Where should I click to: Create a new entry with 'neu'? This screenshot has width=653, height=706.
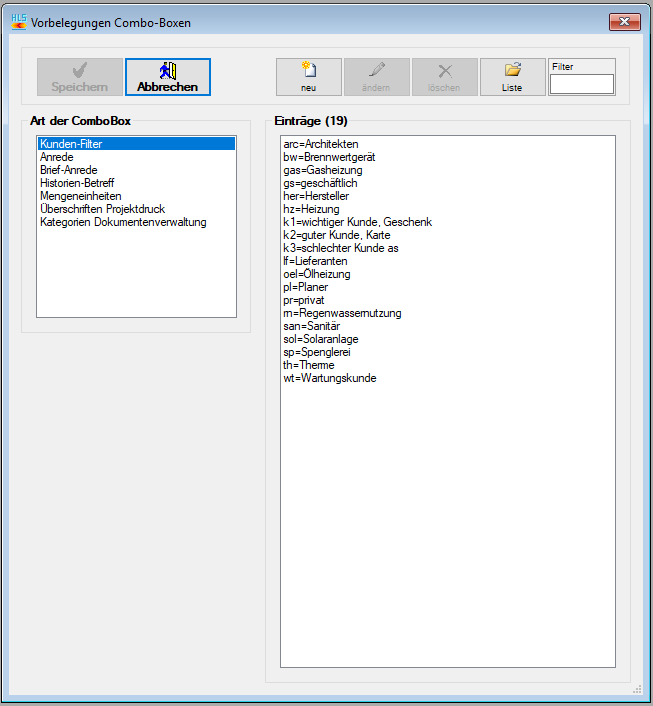click(309, 77)
